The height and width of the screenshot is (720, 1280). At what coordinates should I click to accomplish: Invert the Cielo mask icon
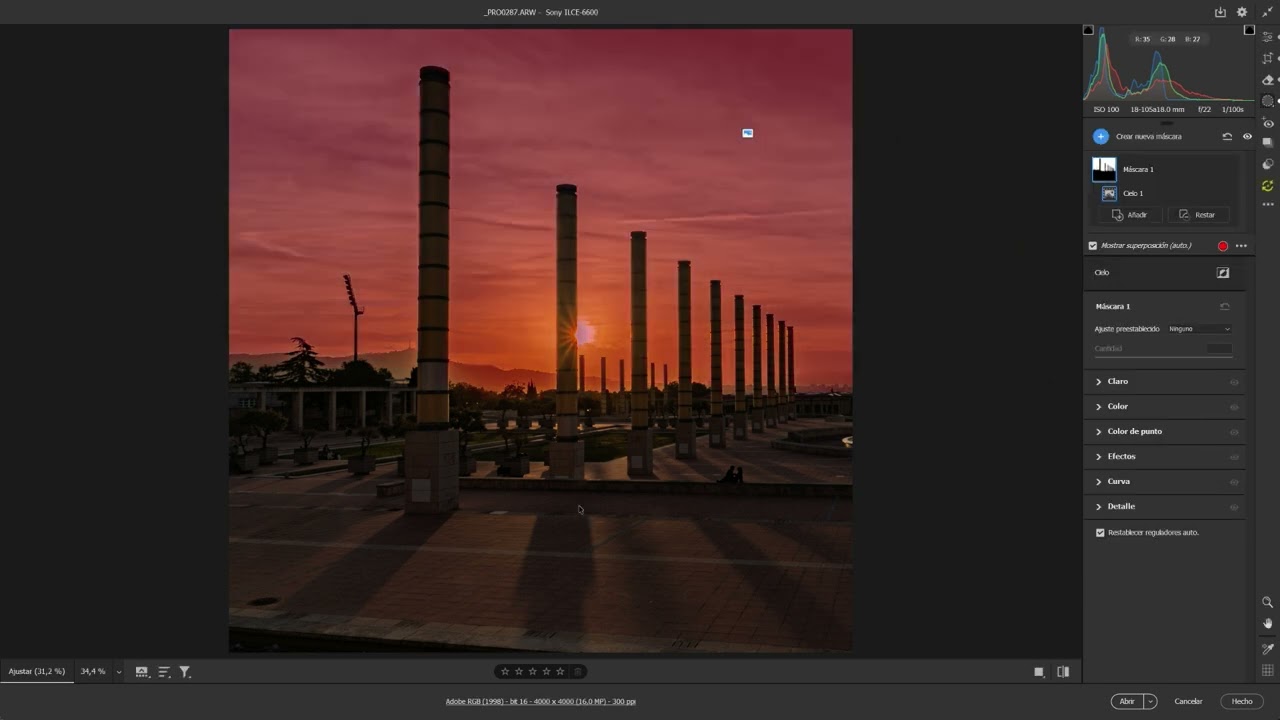click(1222, 272)
